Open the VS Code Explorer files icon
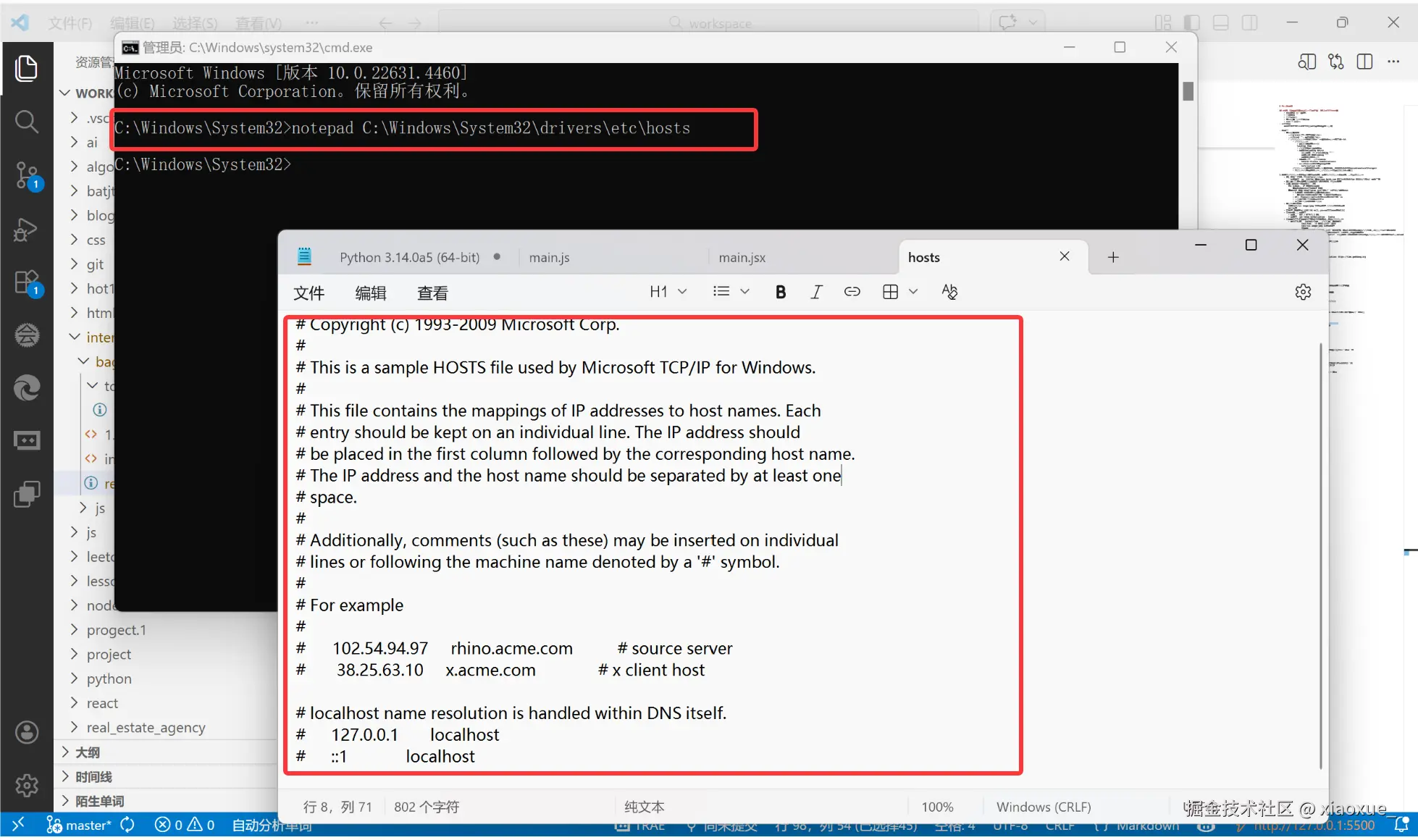The height and width of the screenshot is (840, 1418). (27, 69)
